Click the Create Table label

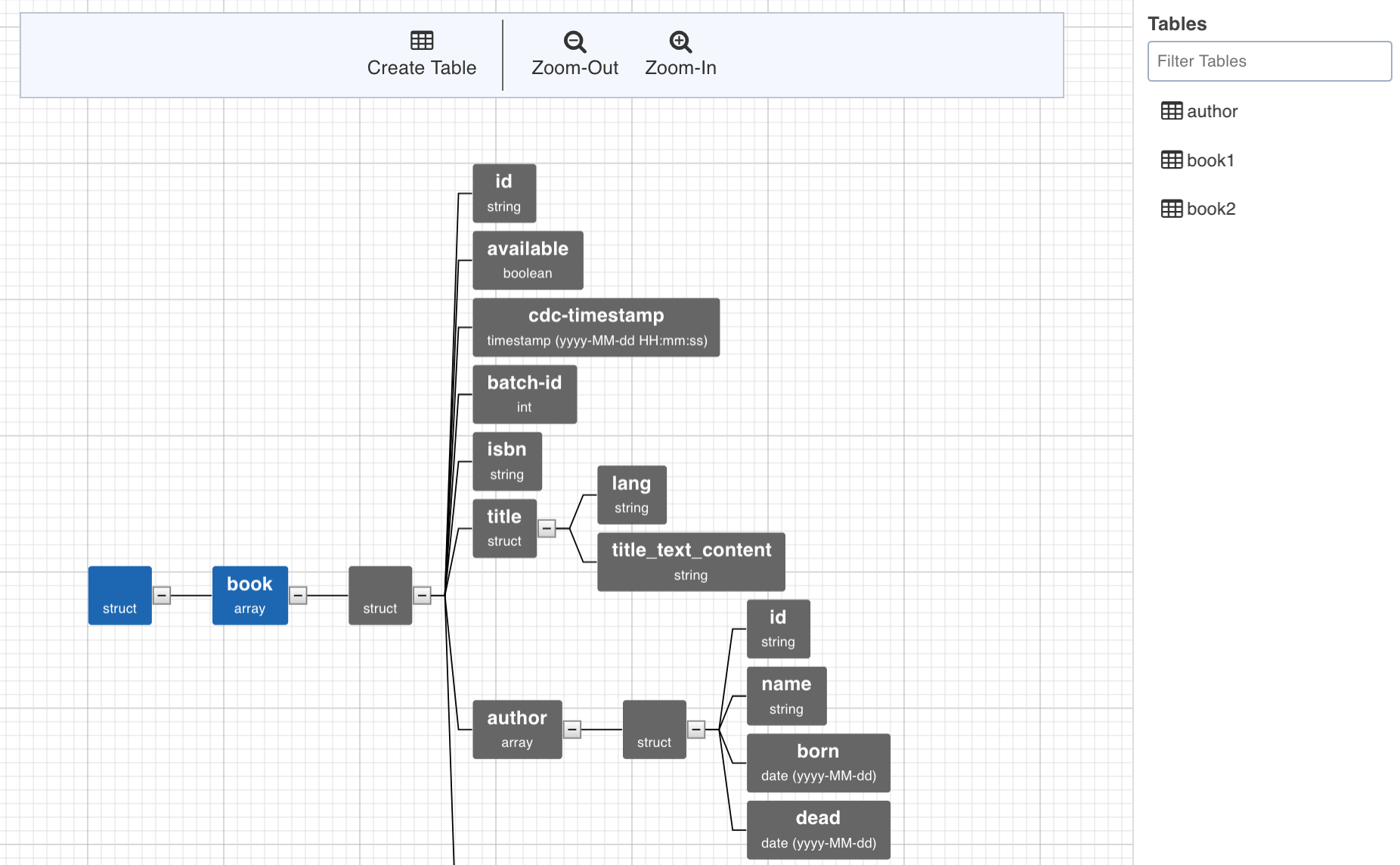click(x=422, y=68)
